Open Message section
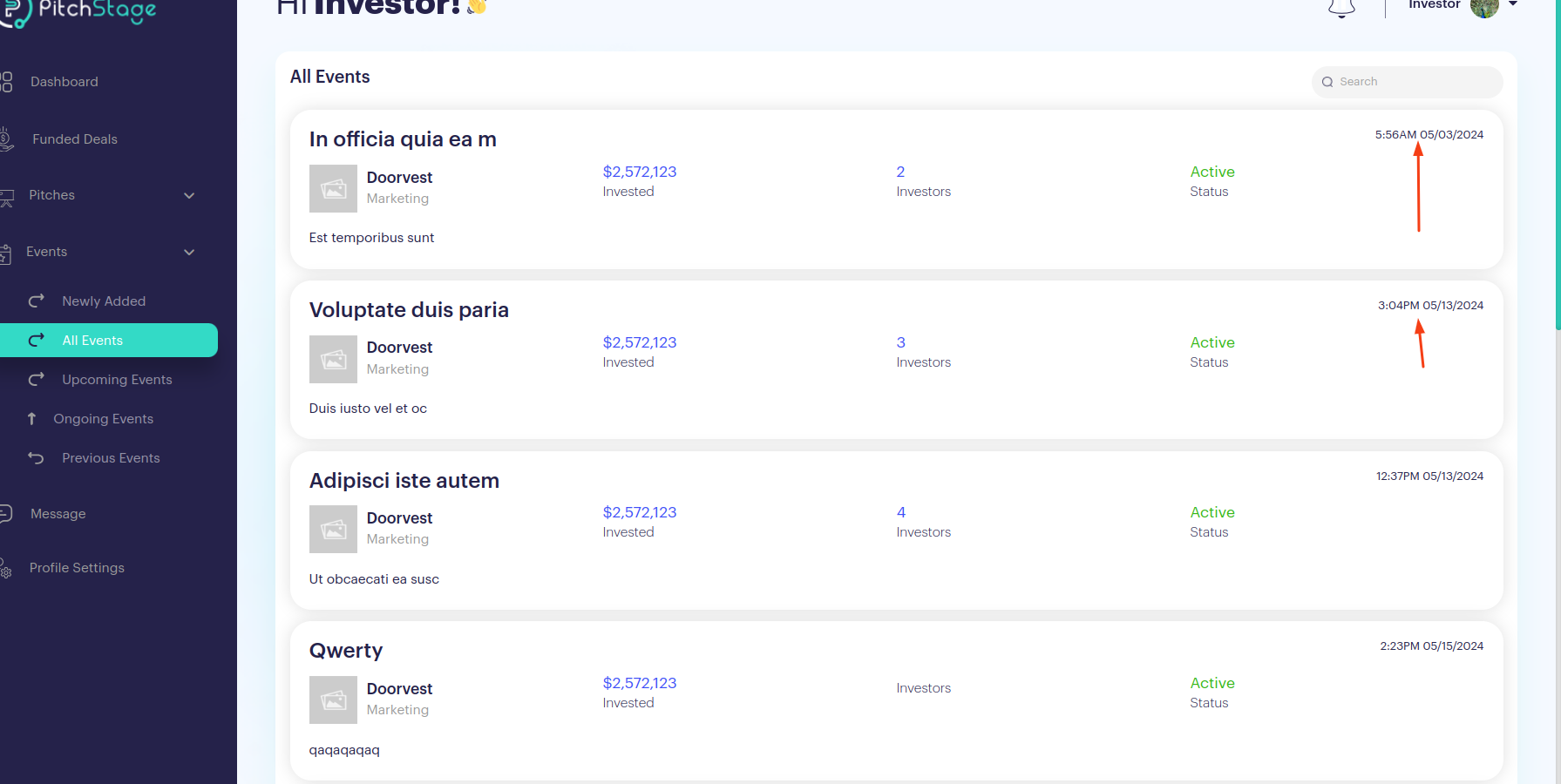 (x=58, y=514)
